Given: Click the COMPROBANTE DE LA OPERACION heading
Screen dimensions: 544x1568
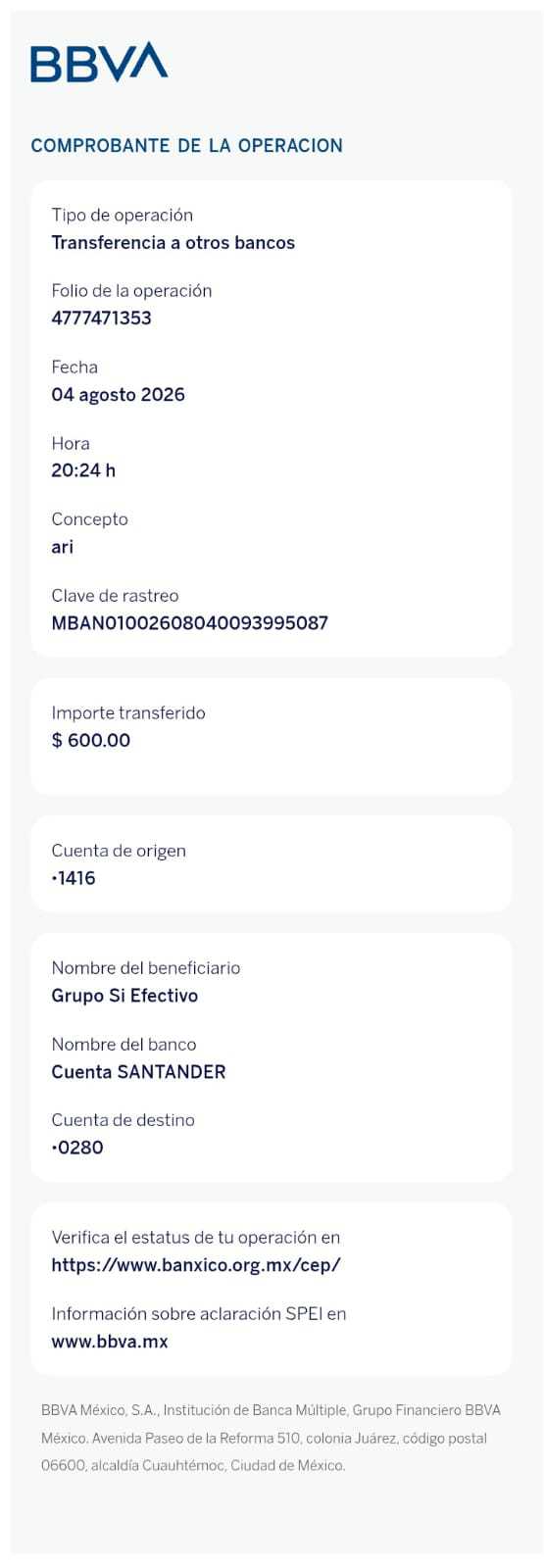Looking at the screenshot, I should (x=187, y=146).
